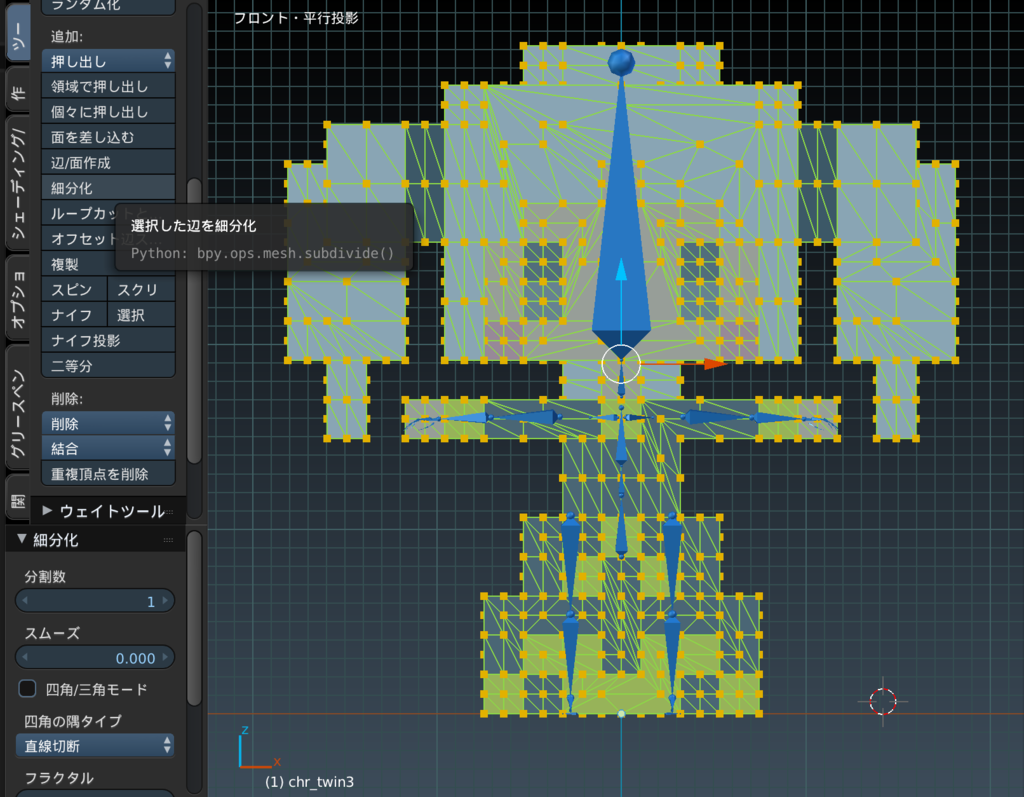This screenshot has width=1024, height=797.
Task: Open the オプショ options tab
Action: pos(18,298)
